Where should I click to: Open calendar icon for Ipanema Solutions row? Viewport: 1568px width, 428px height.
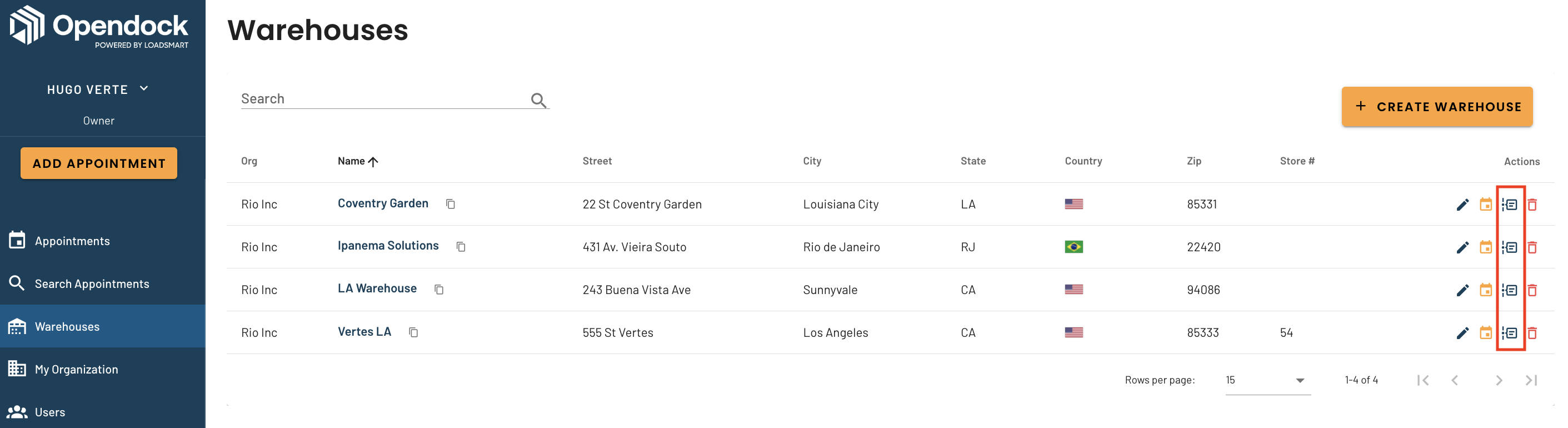point(1486,247)
